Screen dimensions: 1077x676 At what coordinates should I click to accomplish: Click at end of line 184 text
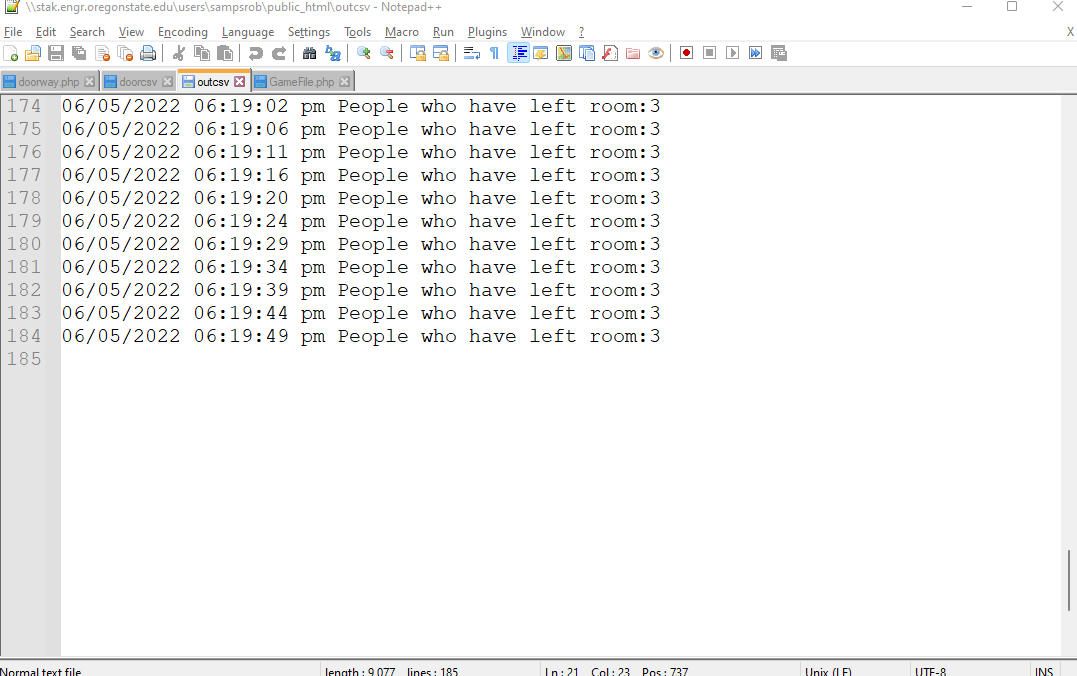(662, 337)
